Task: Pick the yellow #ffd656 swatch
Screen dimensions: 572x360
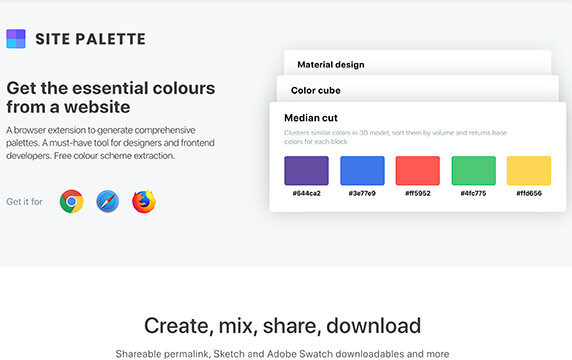Action: pyautogui.click(x=529, y=171)
